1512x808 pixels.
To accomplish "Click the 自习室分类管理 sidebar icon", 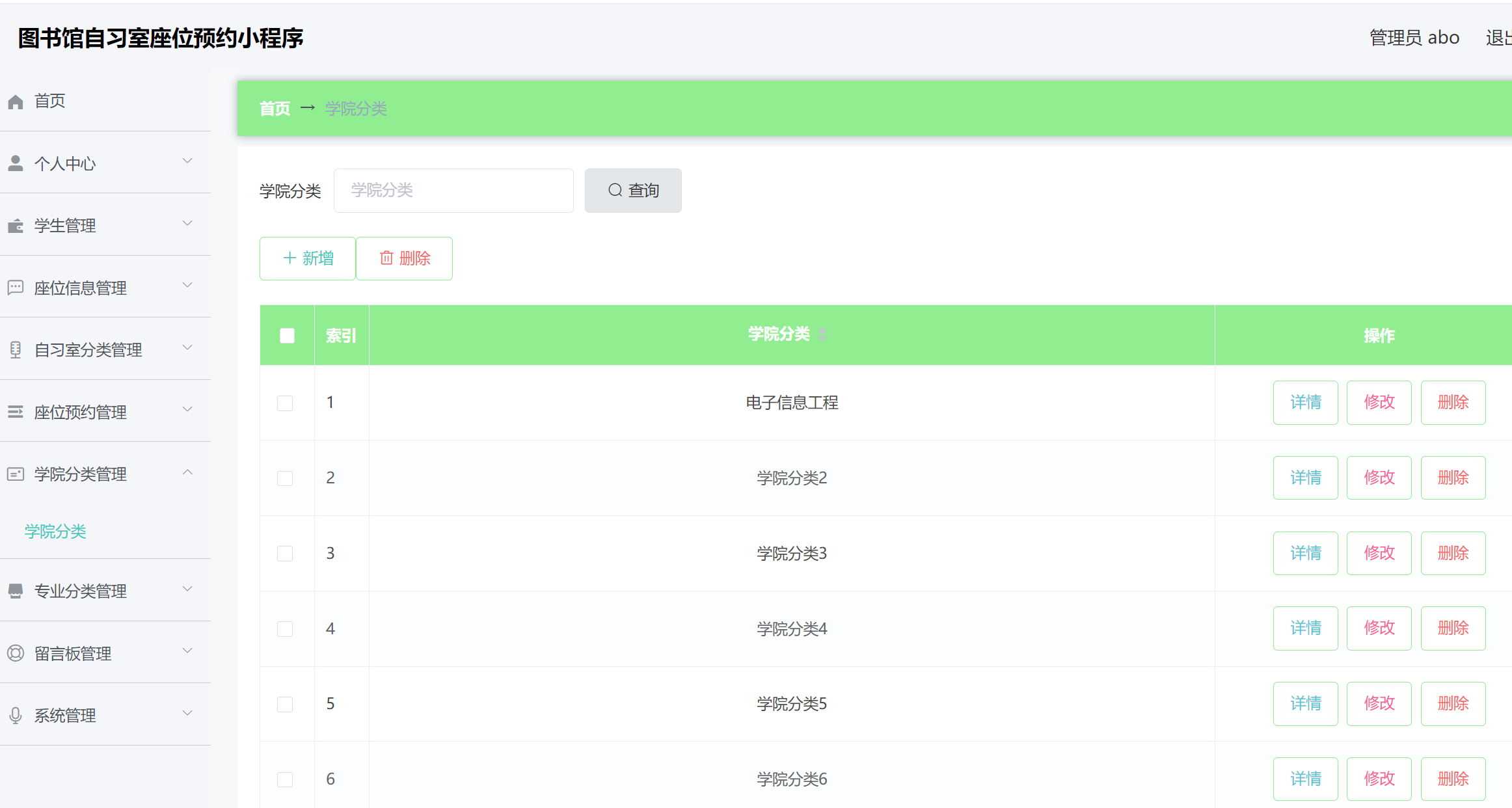I will point(16,350).
